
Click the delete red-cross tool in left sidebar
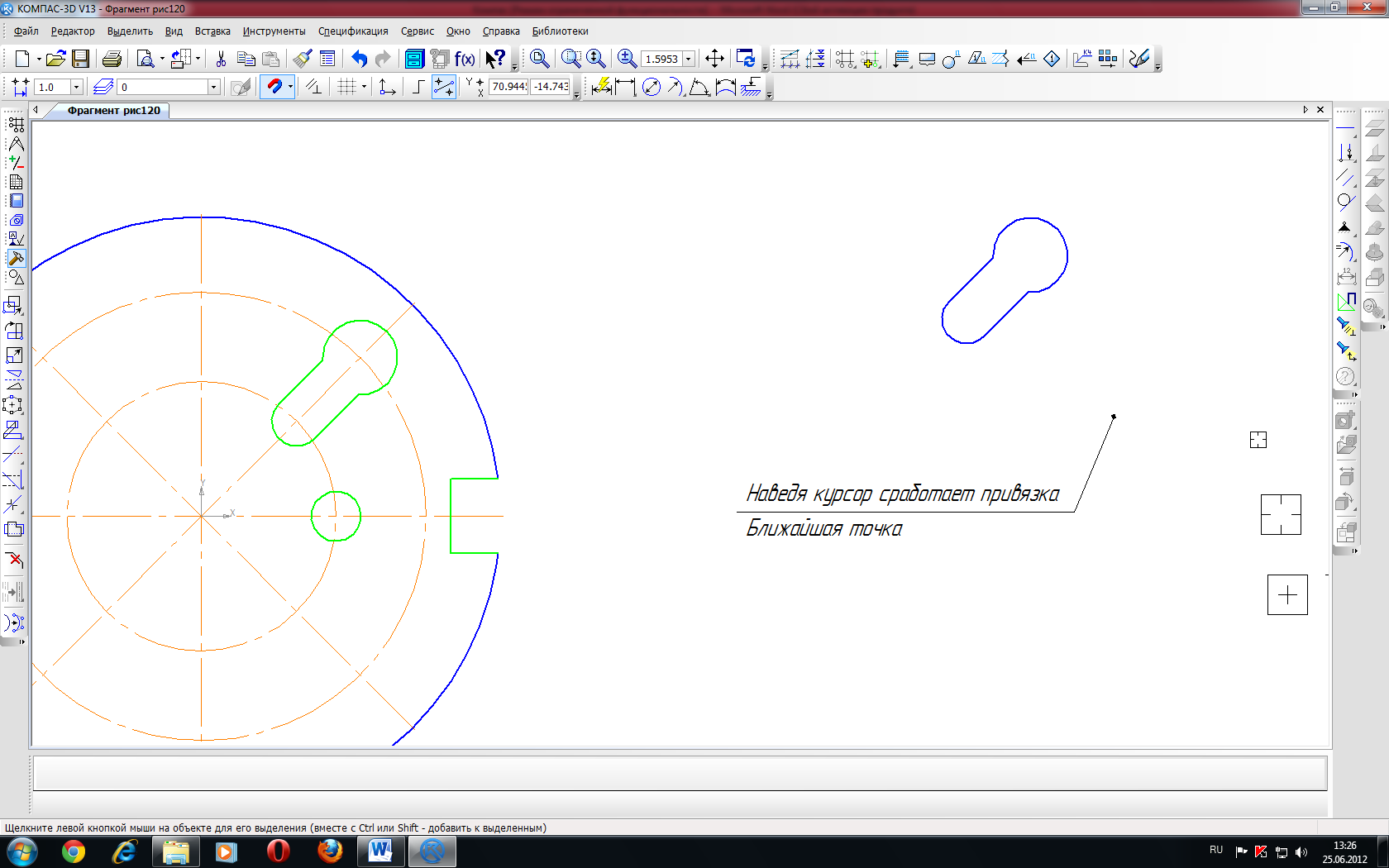tap(14, 560)
